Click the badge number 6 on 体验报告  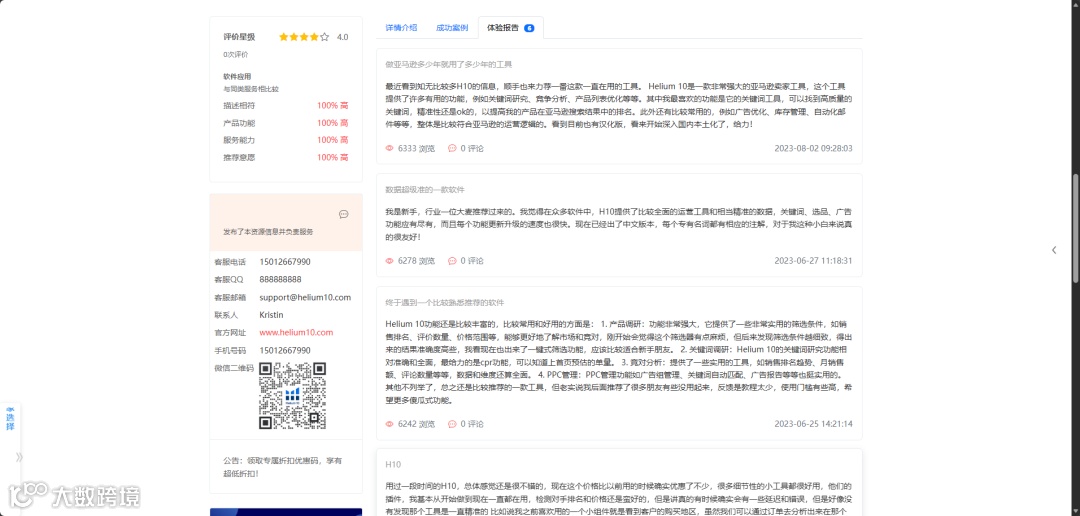529,28
